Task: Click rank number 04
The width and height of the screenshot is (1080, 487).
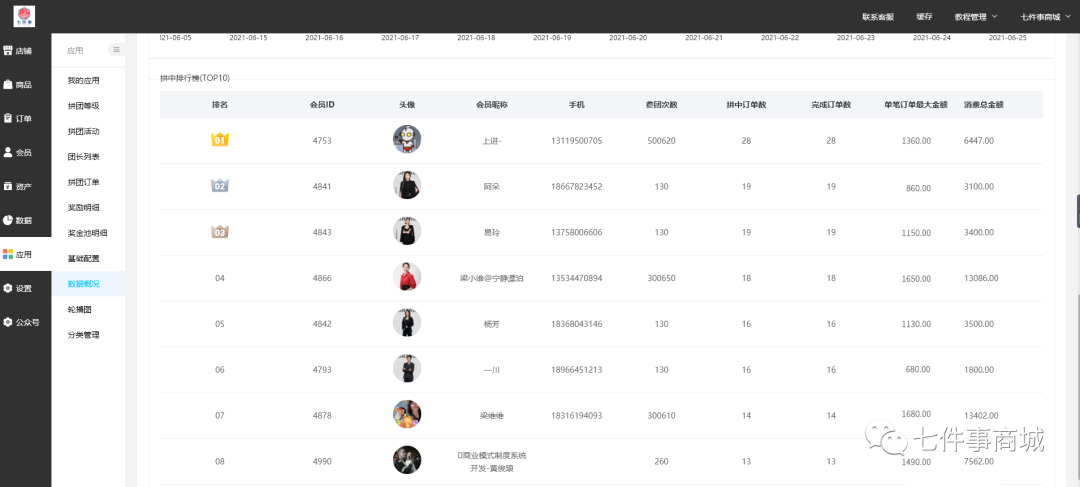Action: coord(220,278)
